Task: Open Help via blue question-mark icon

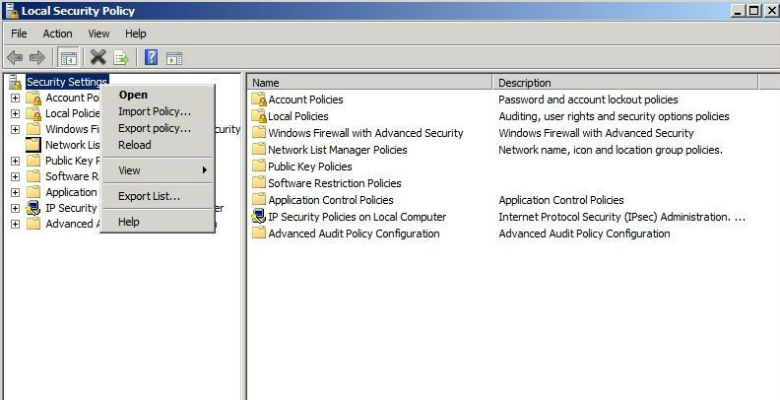Action: [x=151, y=58]
